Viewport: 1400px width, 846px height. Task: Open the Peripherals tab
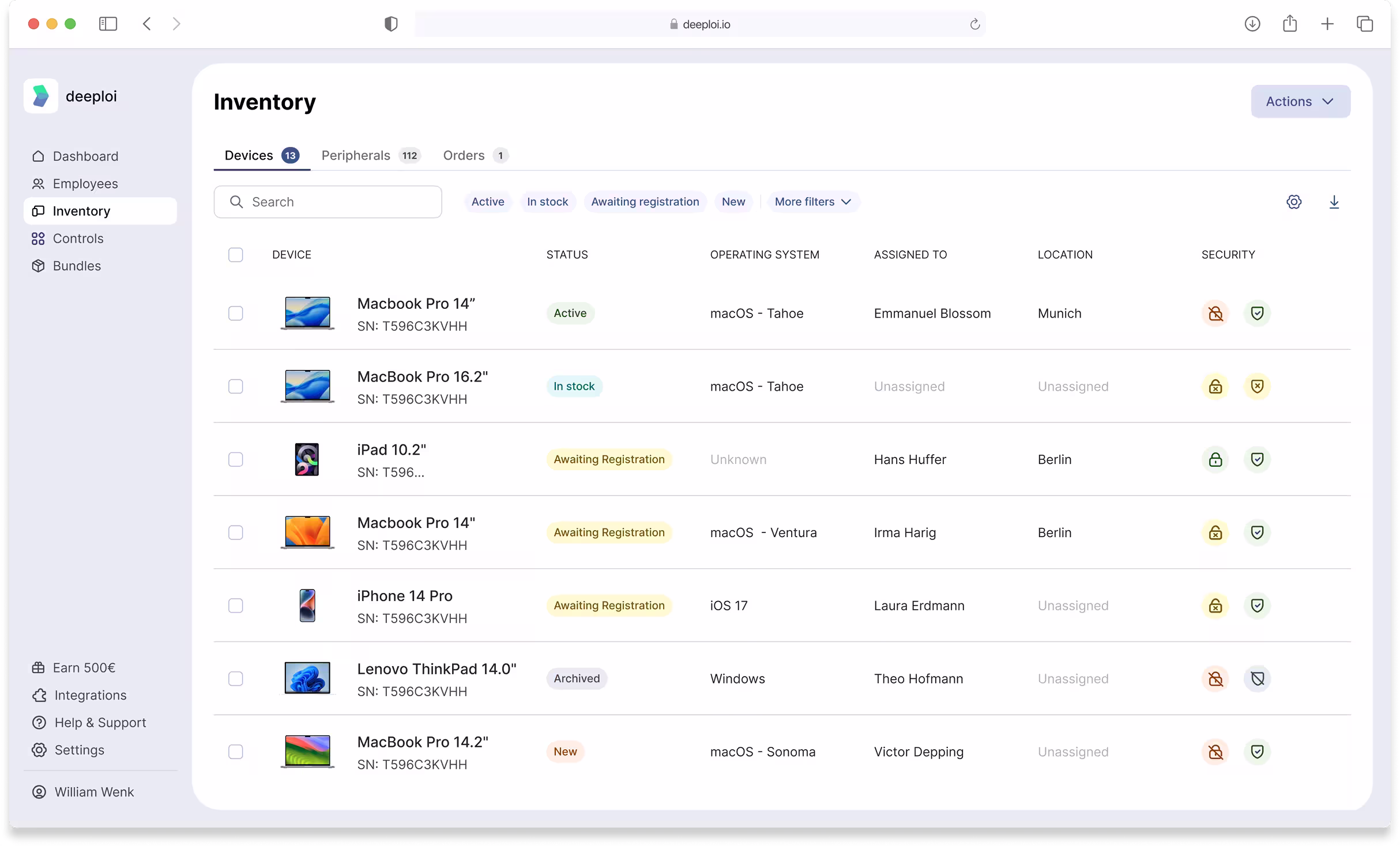371,156
